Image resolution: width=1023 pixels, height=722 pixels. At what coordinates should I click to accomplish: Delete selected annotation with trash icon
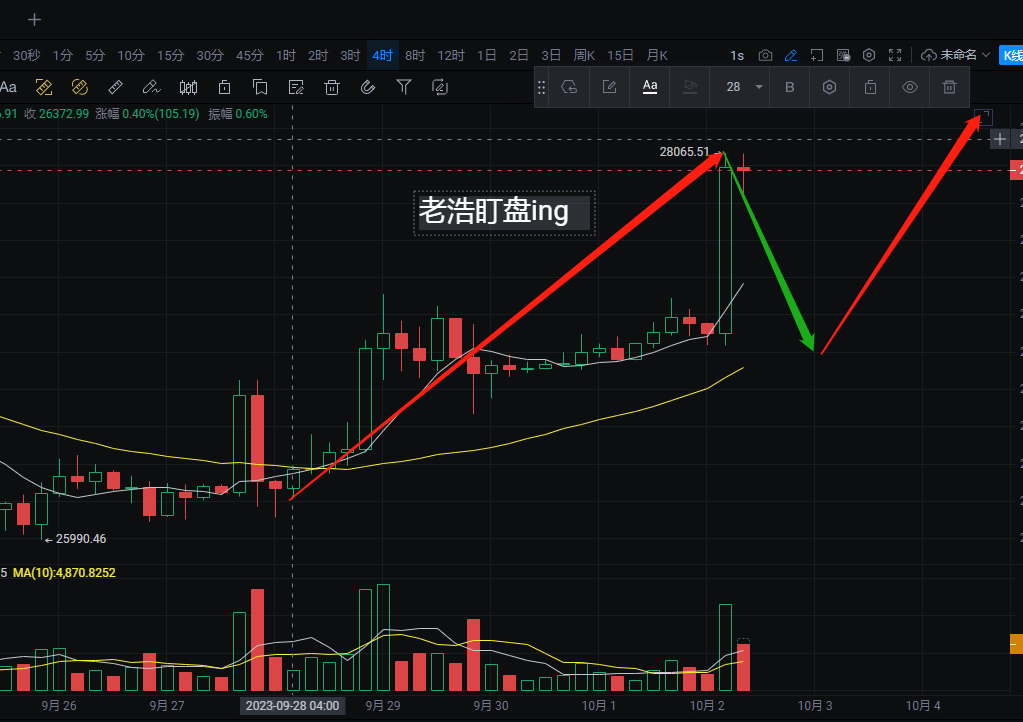pyautogui.click(x=950, y=87)
